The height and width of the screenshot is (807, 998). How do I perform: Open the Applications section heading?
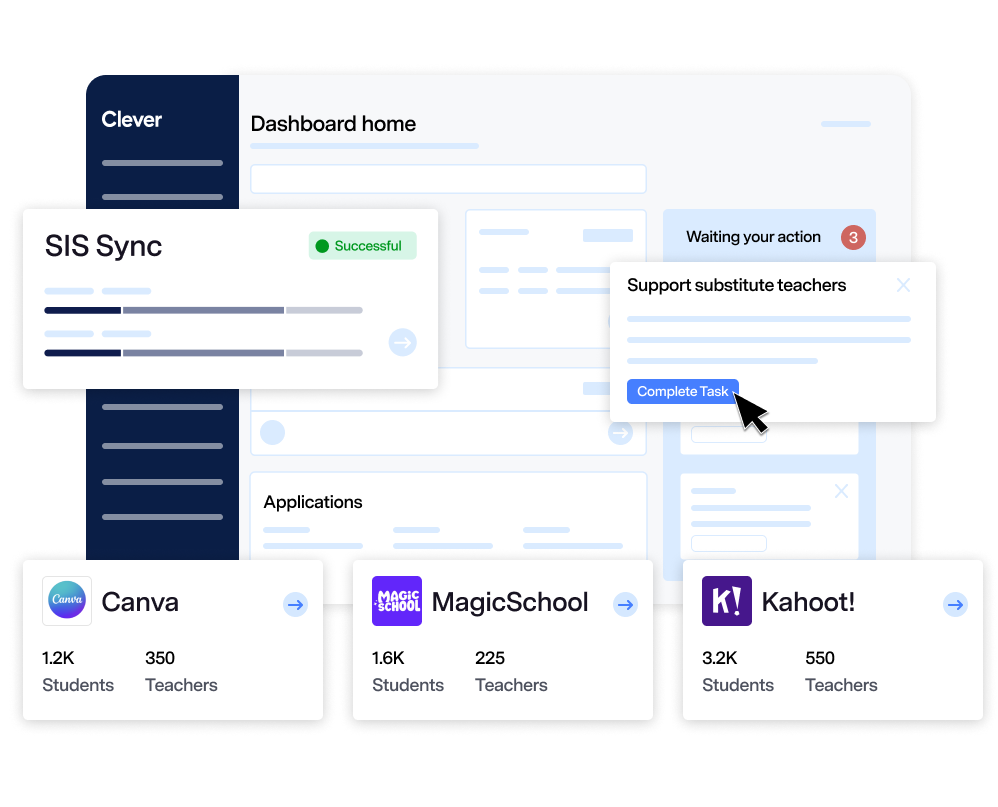313,502
